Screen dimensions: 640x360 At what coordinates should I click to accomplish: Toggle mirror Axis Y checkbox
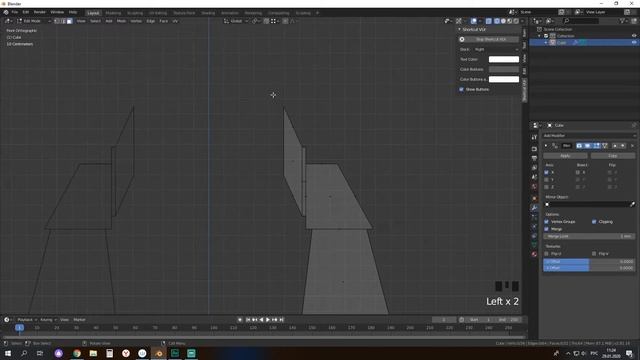(x=547, y=180)
